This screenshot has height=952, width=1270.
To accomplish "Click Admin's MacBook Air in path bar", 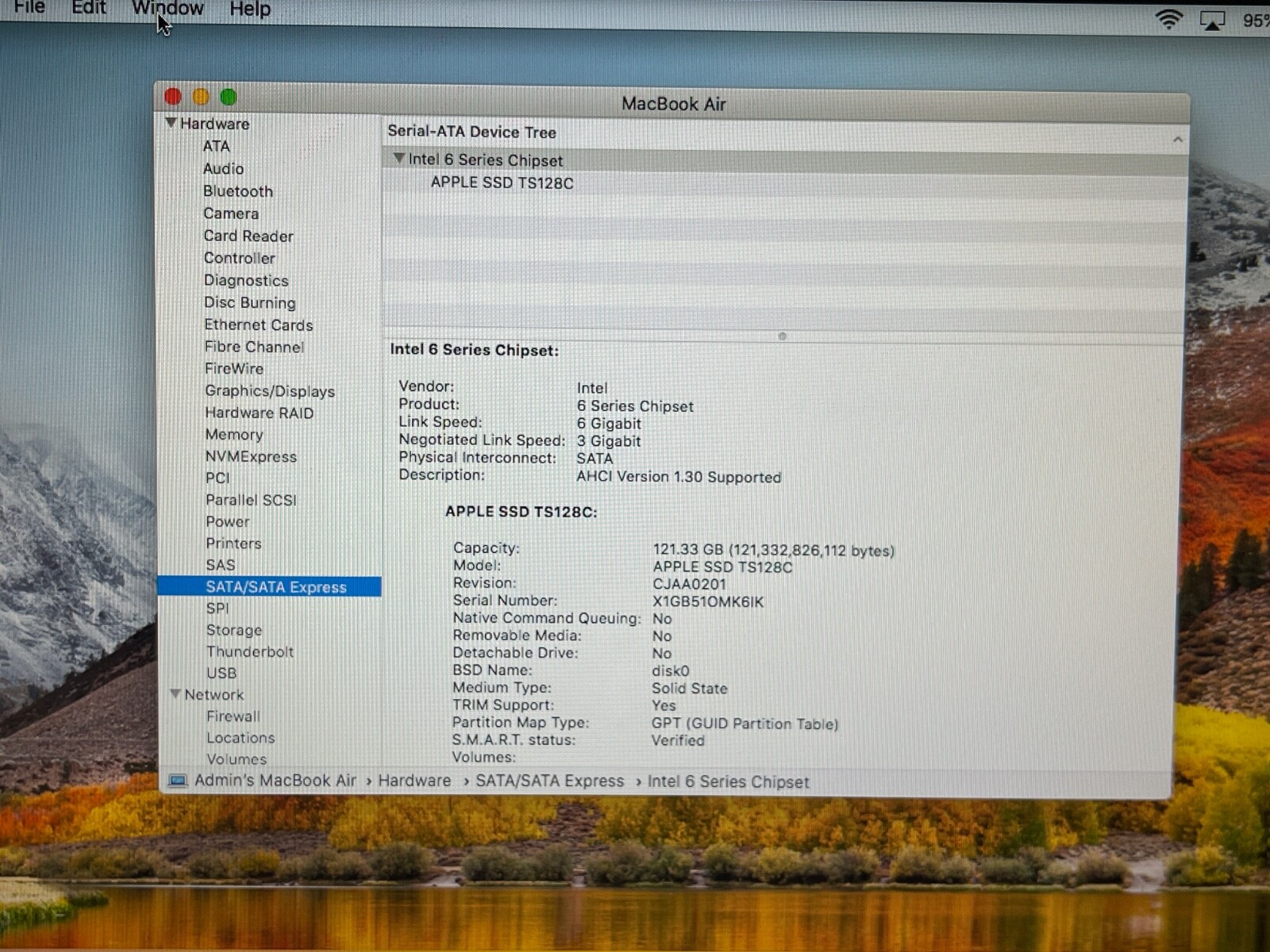I will pos(275,781).
